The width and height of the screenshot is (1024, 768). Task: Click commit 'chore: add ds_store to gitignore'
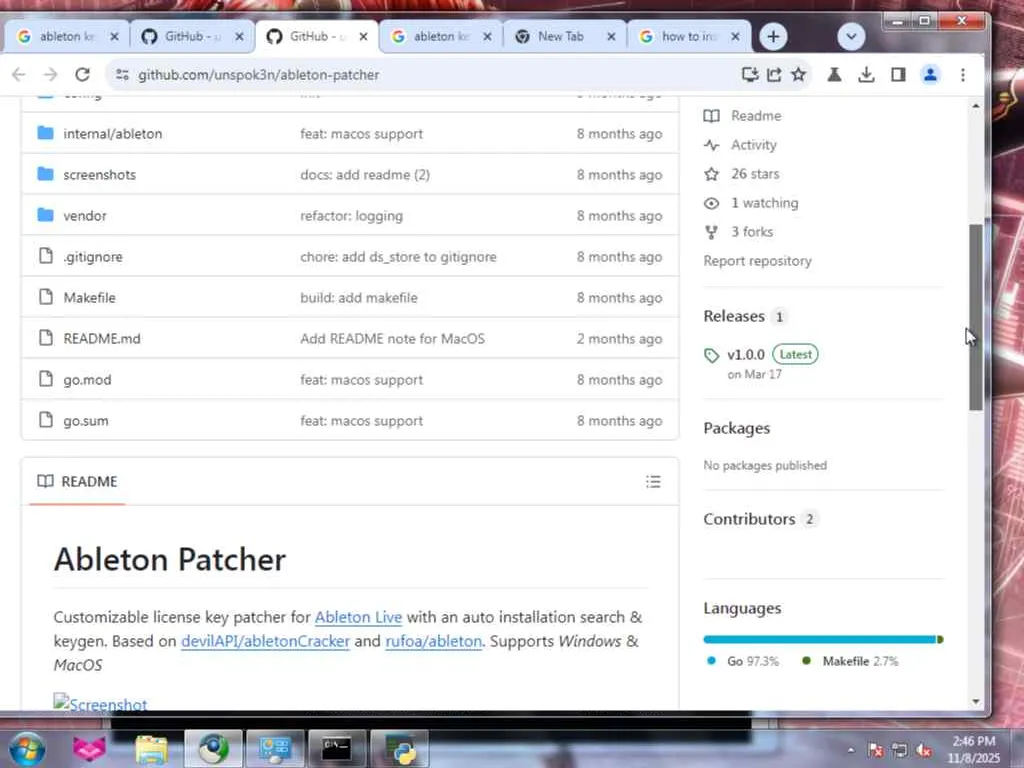click(398, 257)
